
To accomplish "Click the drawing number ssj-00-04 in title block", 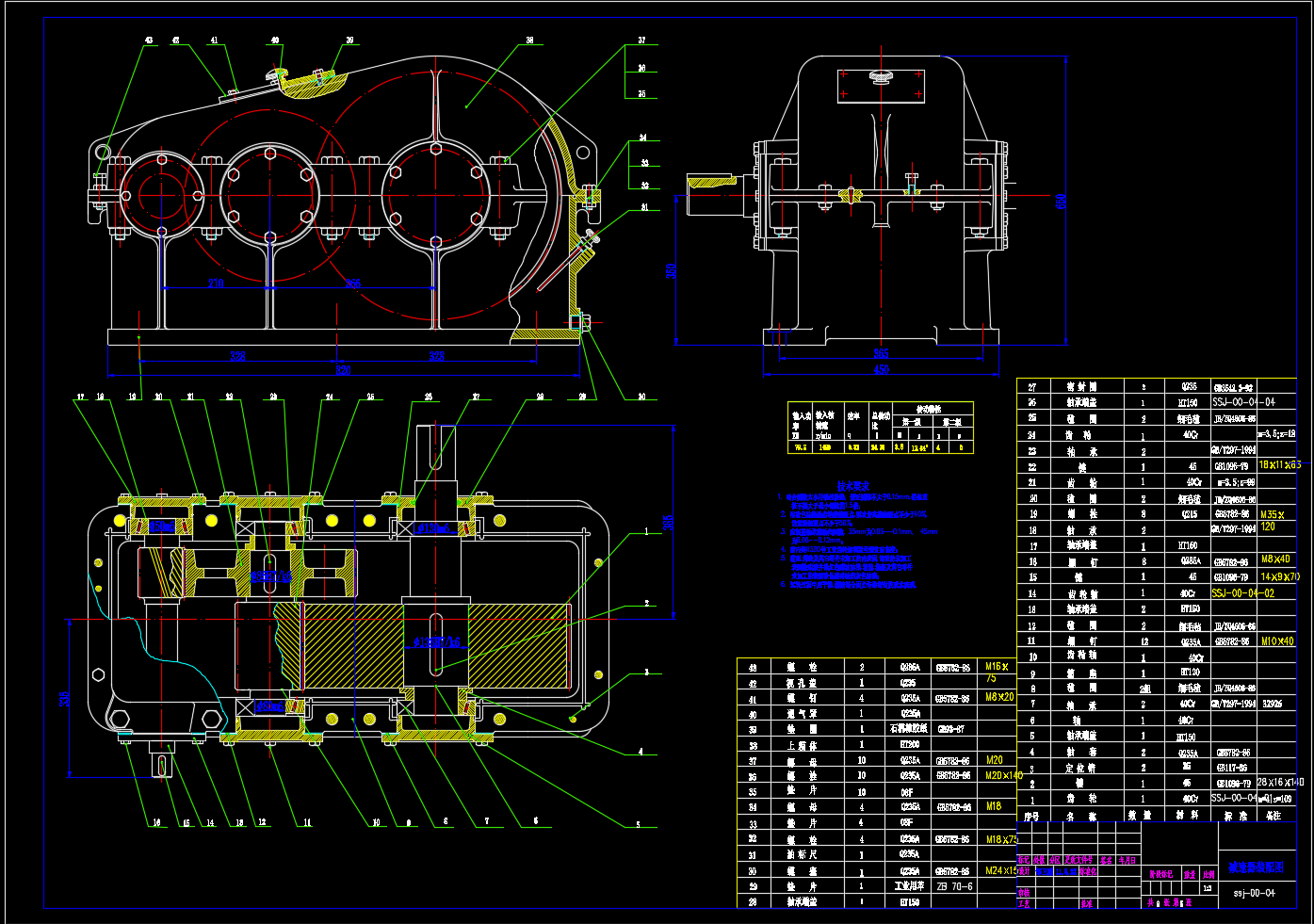I will point(1255,893).
